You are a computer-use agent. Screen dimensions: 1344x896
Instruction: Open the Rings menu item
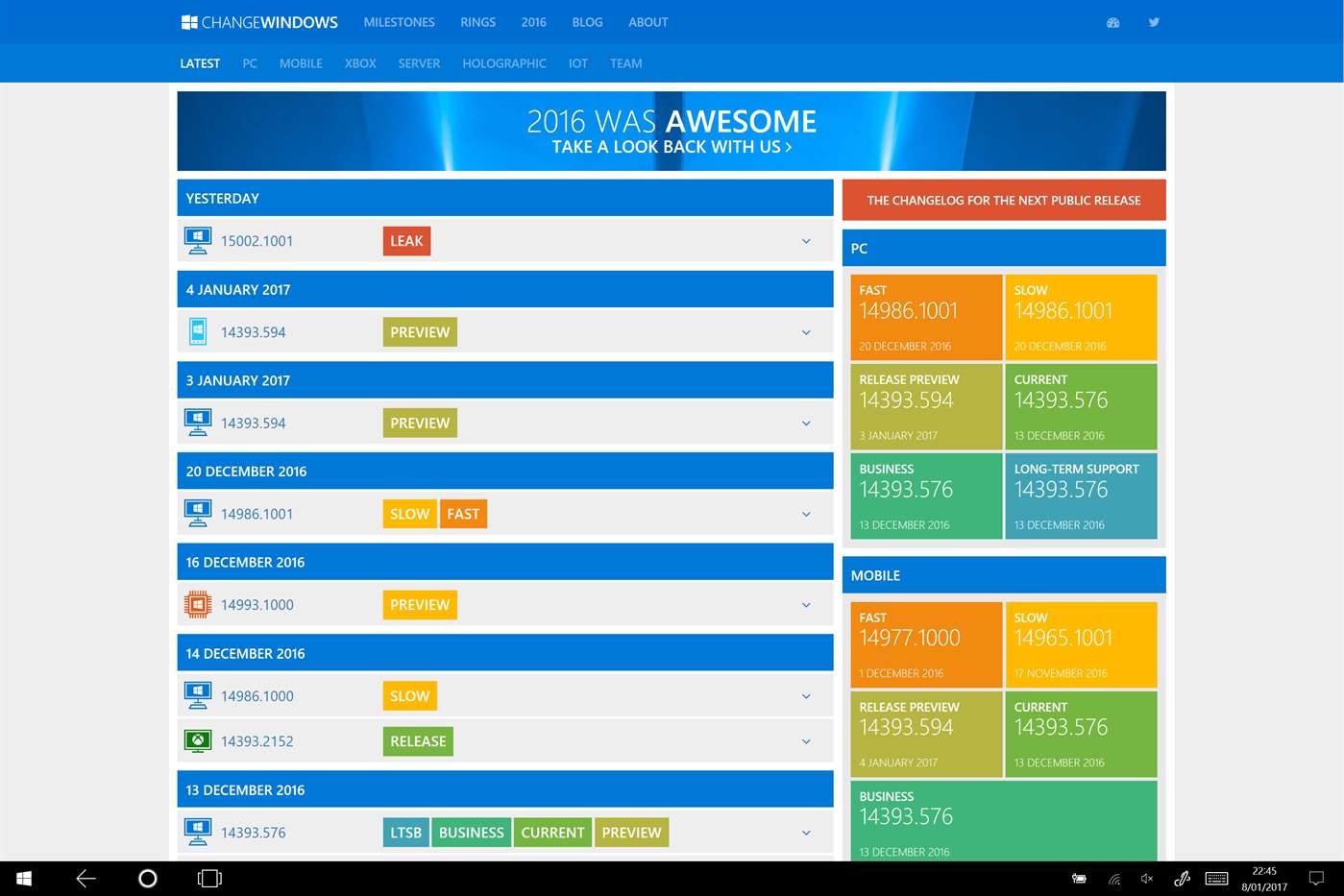tap(477, 22)
